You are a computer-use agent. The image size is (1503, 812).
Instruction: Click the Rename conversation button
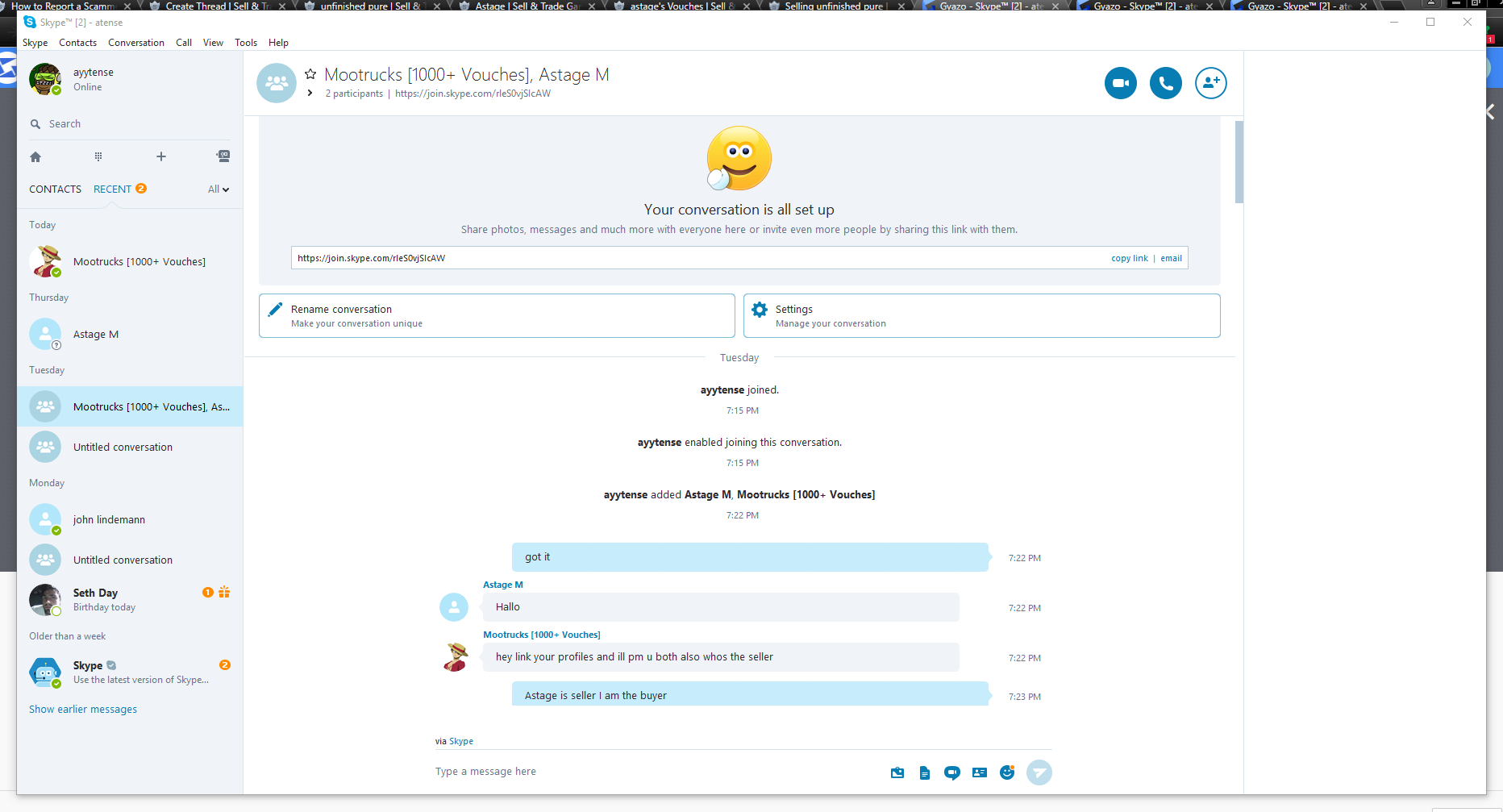pyautogui.click(x=497, y=315)
